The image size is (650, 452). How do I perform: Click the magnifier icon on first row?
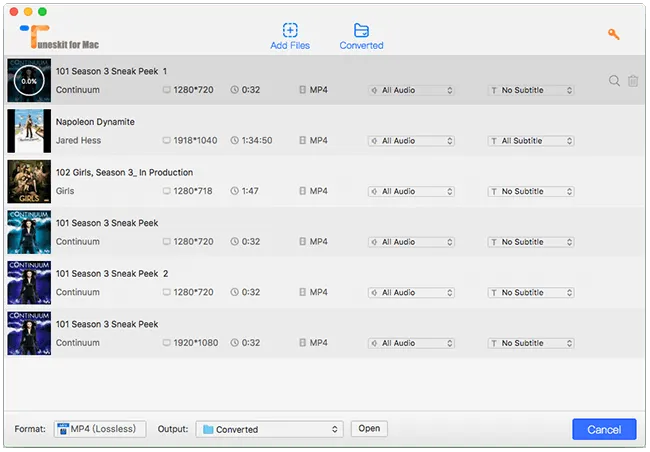coord(615,81)
